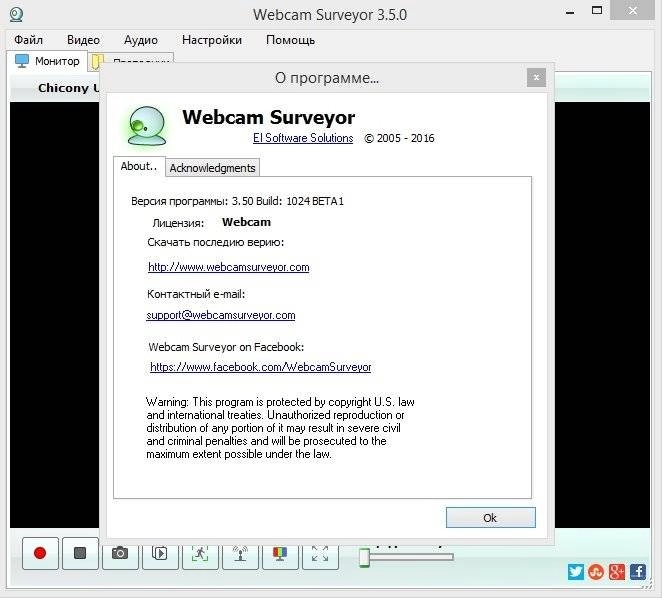This screenshot has height=598, width=662.
Task: Click the copyright warning paragraph
Action: coord(280,428)
